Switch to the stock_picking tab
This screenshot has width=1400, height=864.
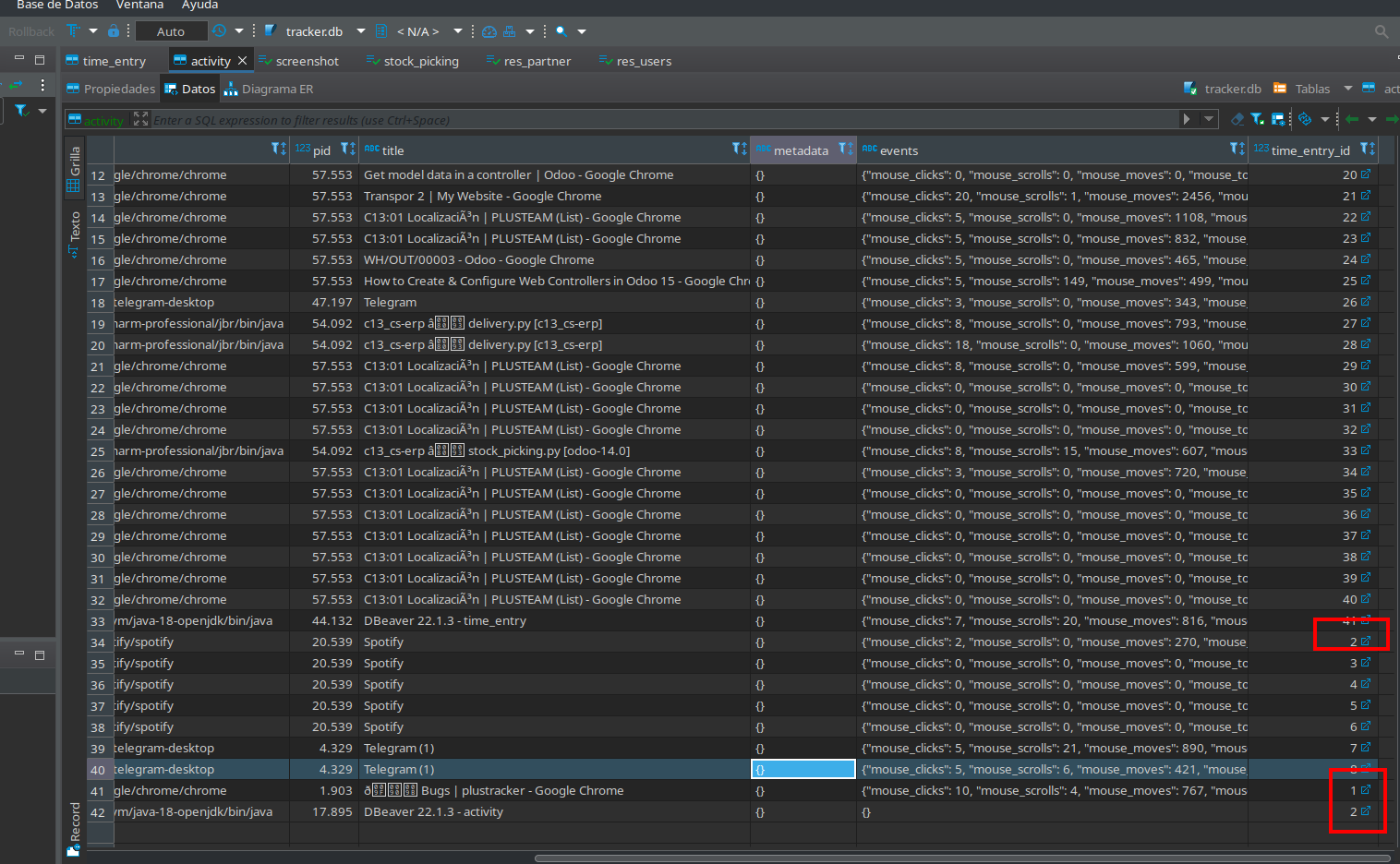[x=413, y=61]
